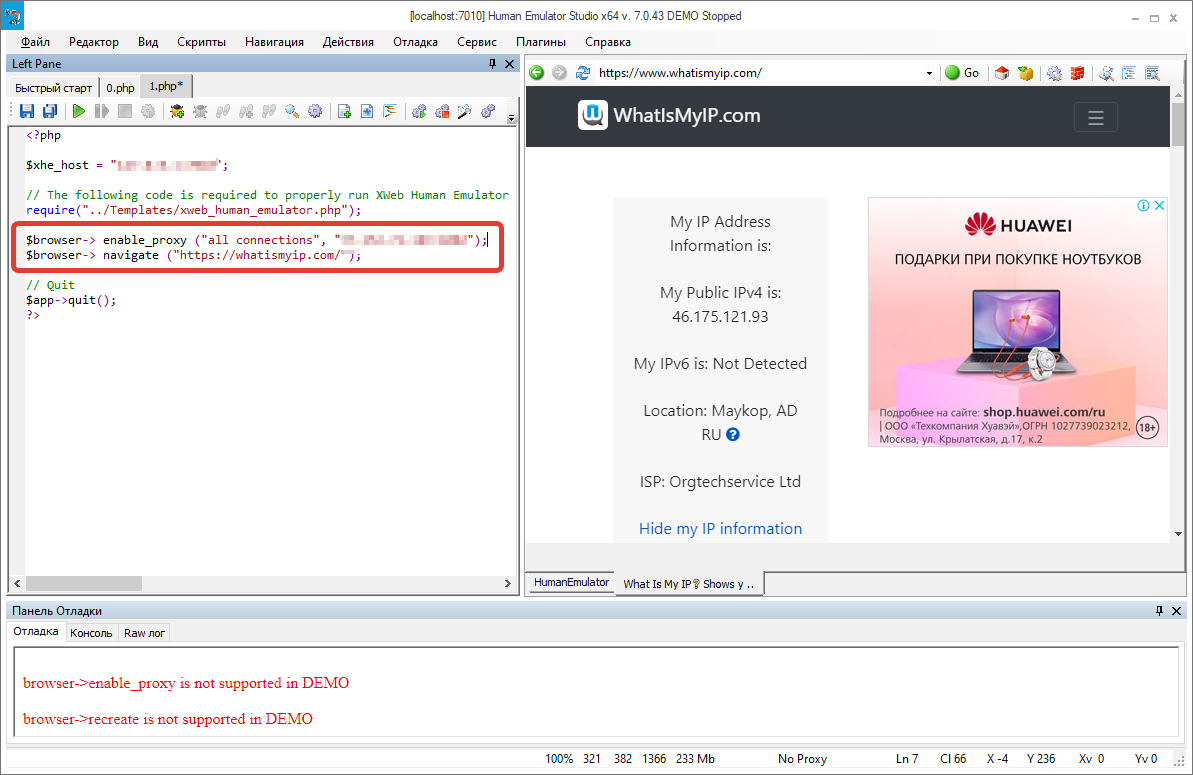Open the Справка menu
The height and width of the screenshot is (775, 1193).
[608, 42]
